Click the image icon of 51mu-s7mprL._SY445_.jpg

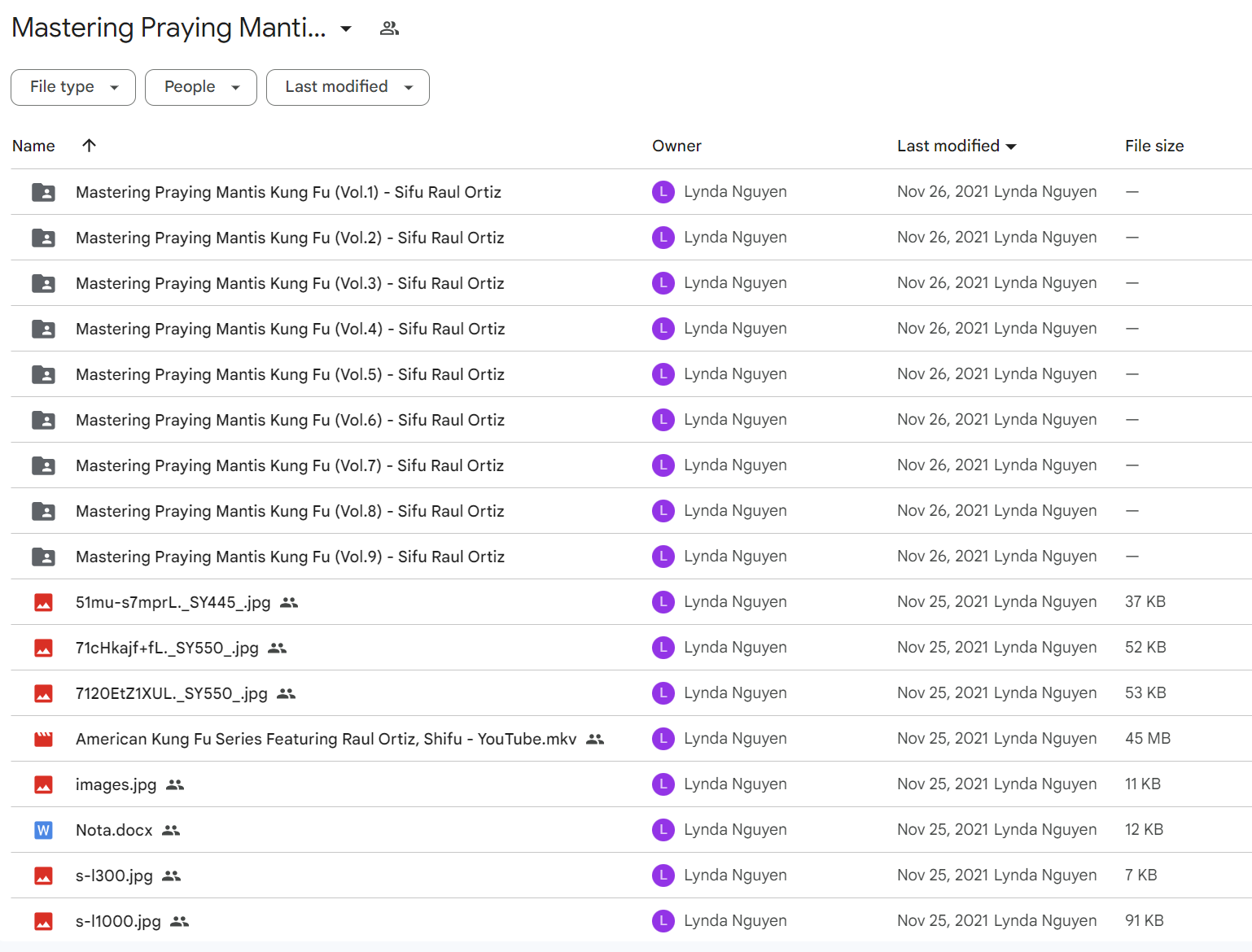43,602
